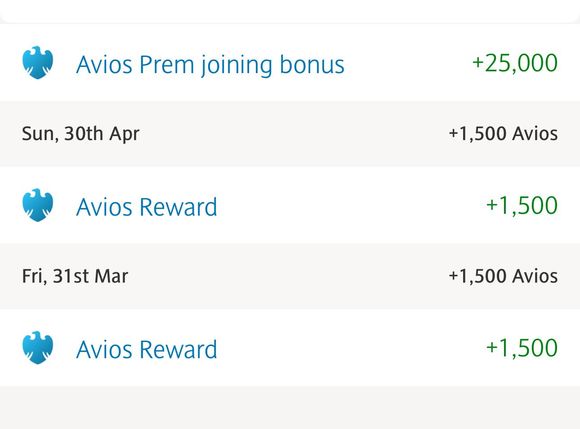Tap the empty grey area below last reward
The width and height of the screenshot is (580, 429).
click(290, 408)
